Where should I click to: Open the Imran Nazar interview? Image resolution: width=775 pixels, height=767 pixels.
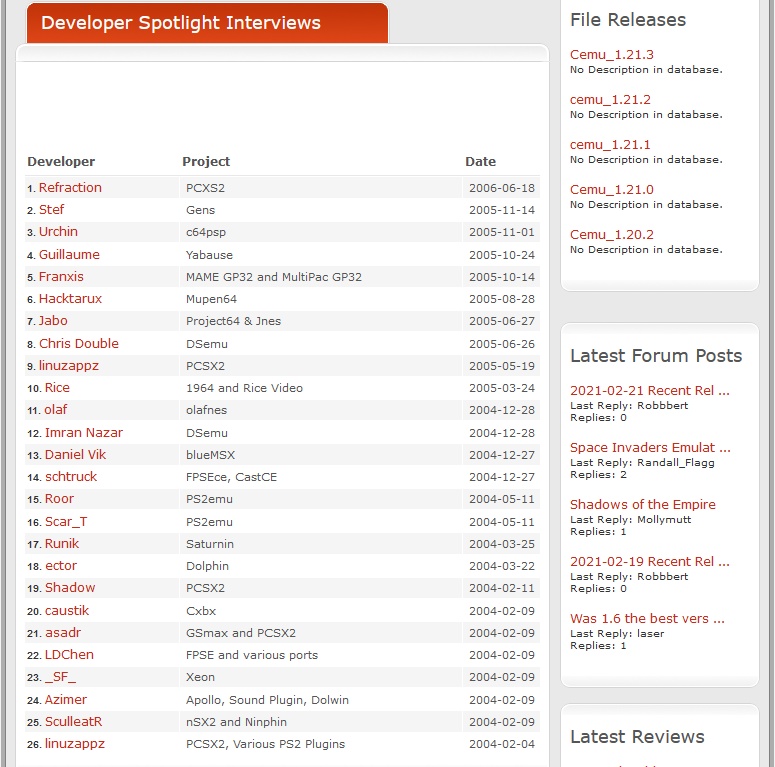pyautogui.click(x=84, y=433)
